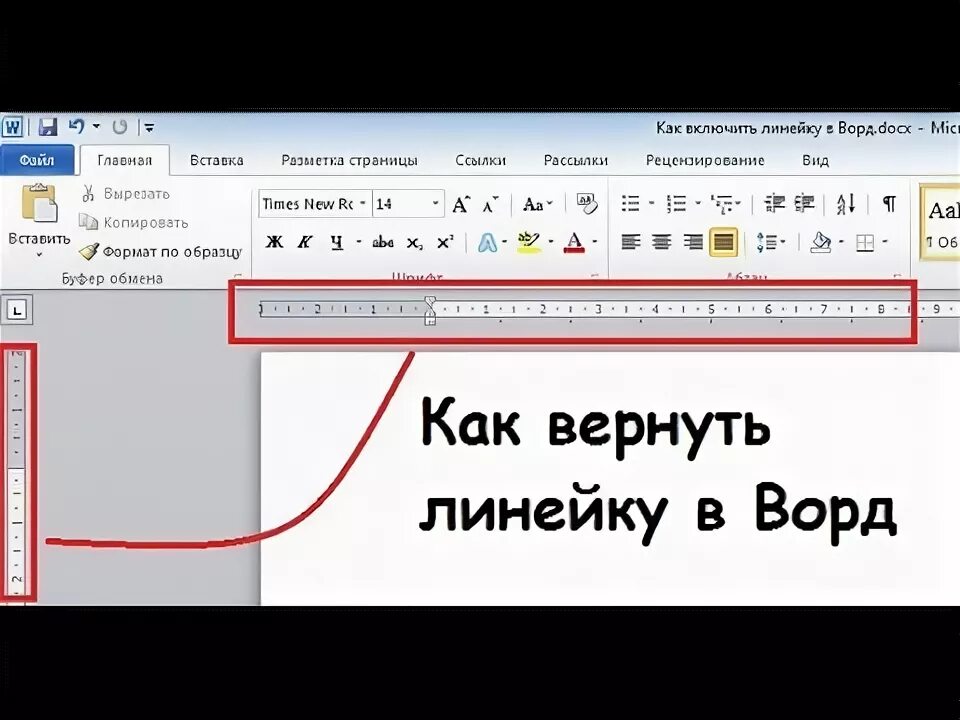
Task: Click the bulleted list icon
Action: point(631,203)
